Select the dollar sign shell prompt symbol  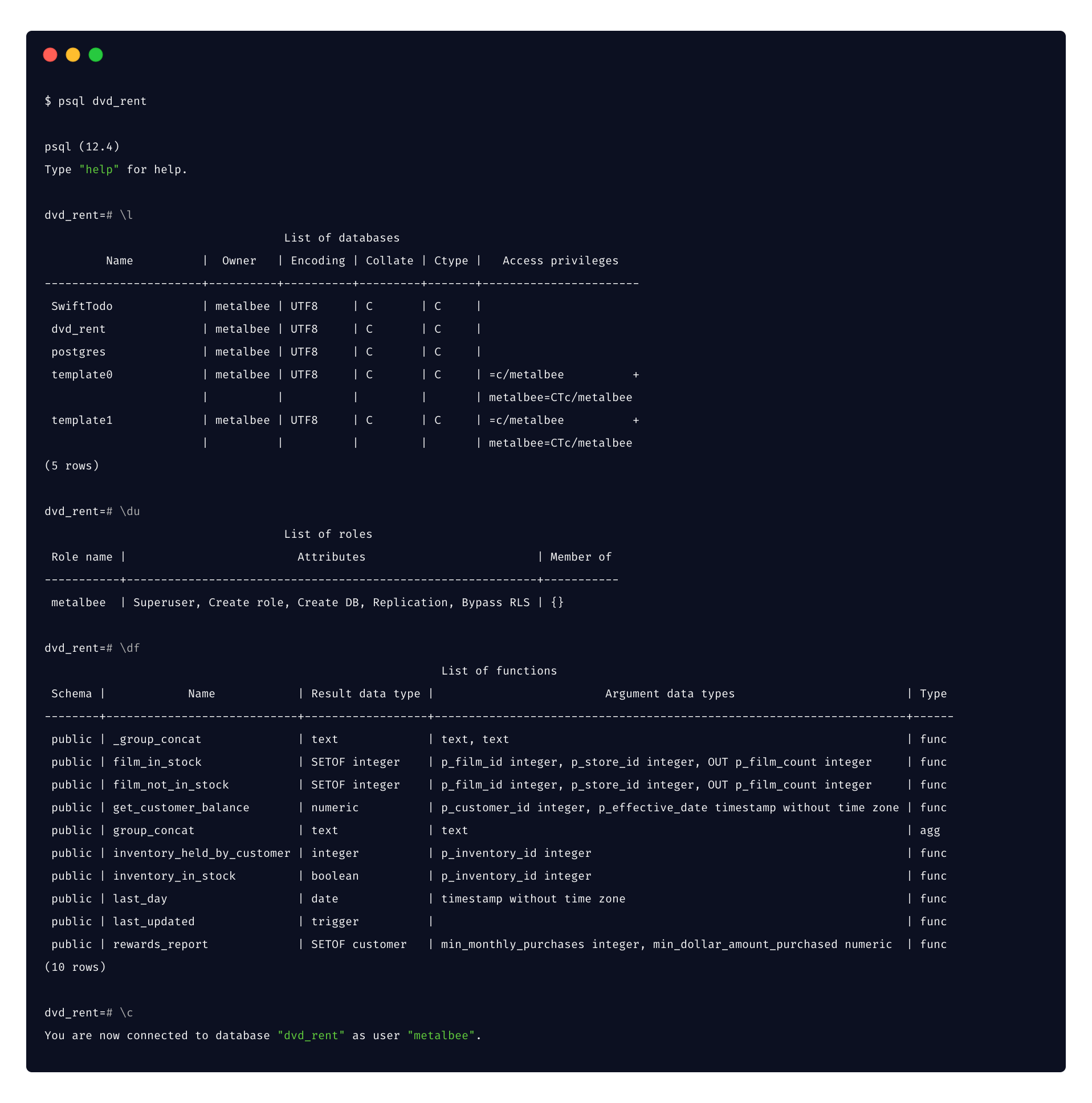[48, 101]
